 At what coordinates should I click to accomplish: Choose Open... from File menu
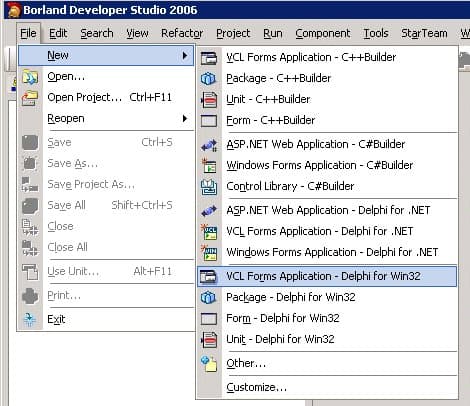pyautogui.click(x=106, y=77)
